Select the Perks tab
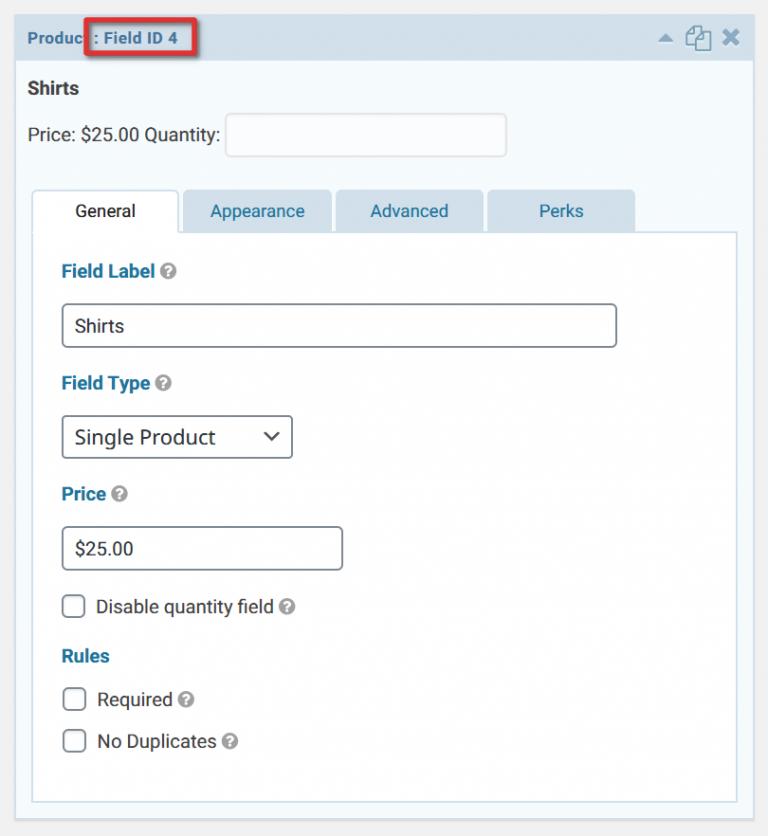 (x=561, y=211)
